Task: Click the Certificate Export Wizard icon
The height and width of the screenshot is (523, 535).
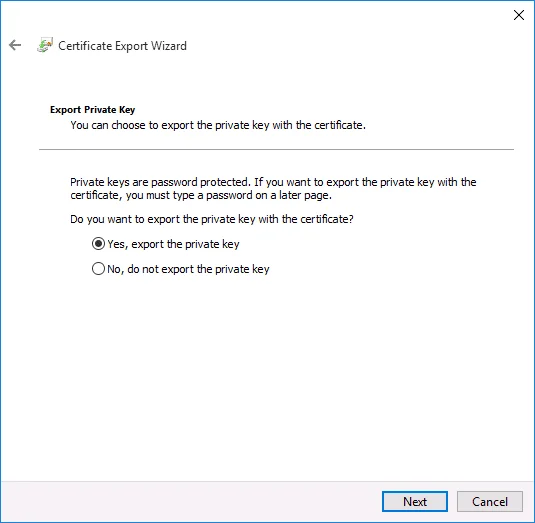Action: 45,45
